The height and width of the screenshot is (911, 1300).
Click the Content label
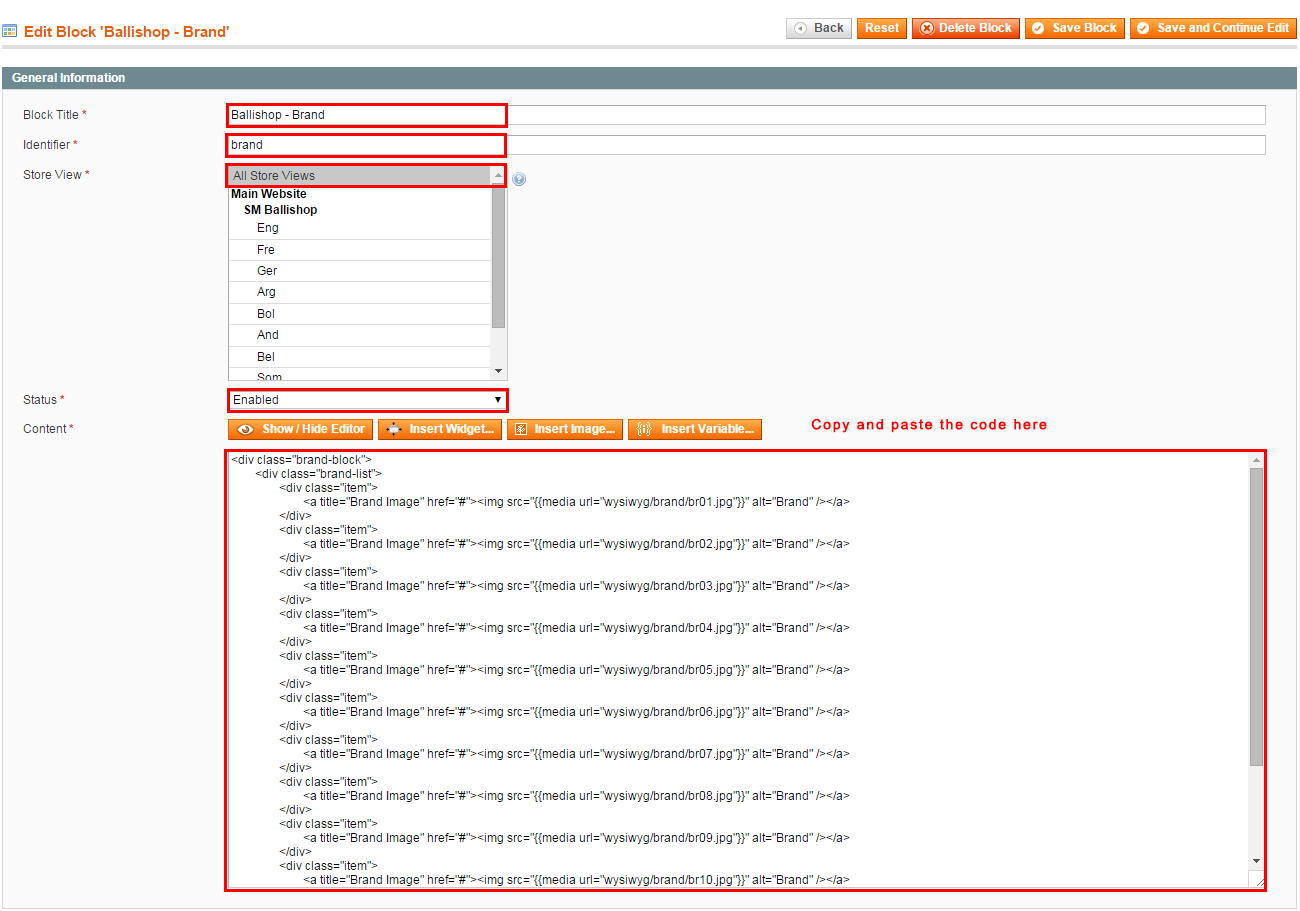click(48, 429)
